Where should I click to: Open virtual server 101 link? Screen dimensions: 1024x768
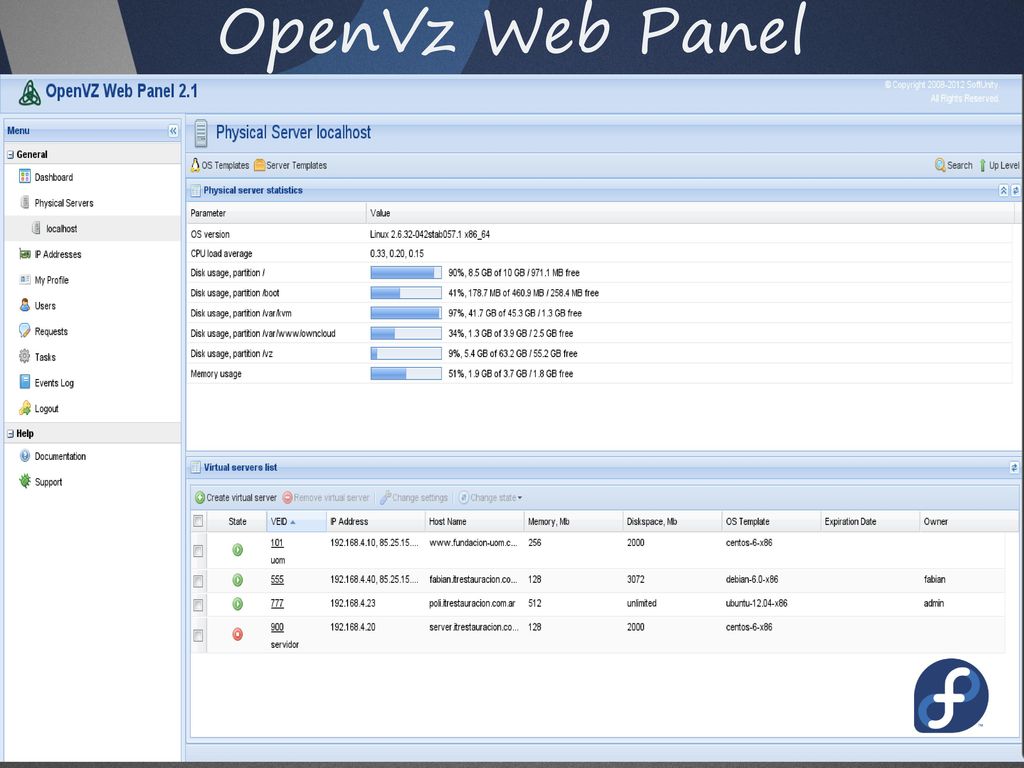pyautogui.click(x=277, y=543)
